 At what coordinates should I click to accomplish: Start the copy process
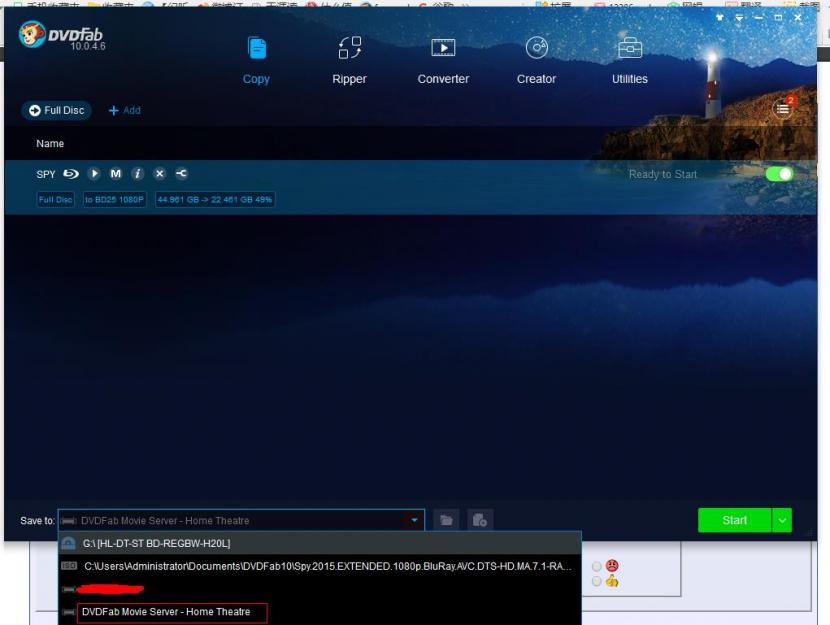pyautogui.click(x=735, y=520)
